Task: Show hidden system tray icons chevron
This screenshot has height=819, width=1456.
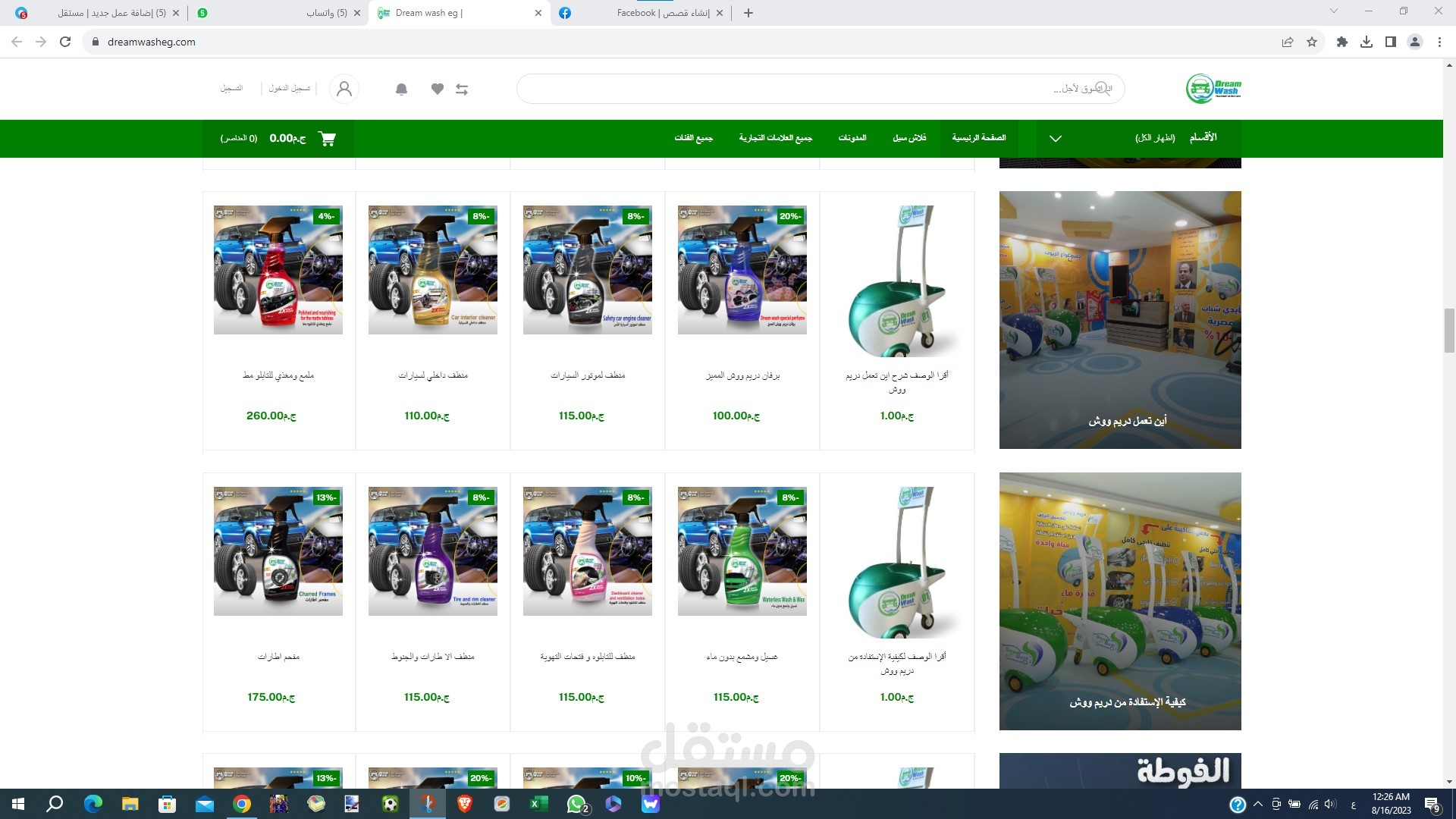Action: pyautogui.click(x=1258, y=804)
